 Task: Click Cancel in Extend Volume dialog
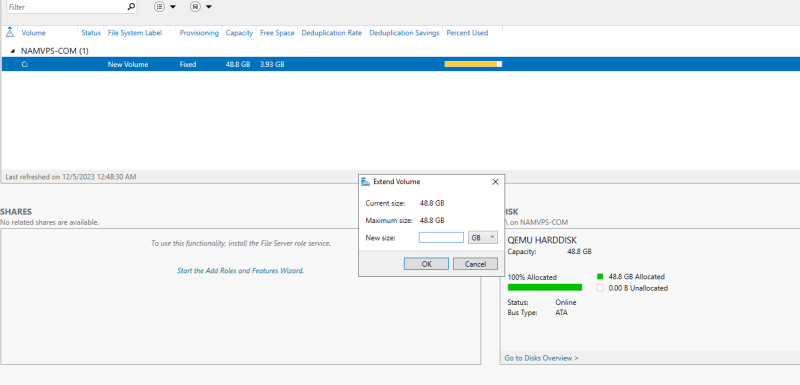coord(476,264)
